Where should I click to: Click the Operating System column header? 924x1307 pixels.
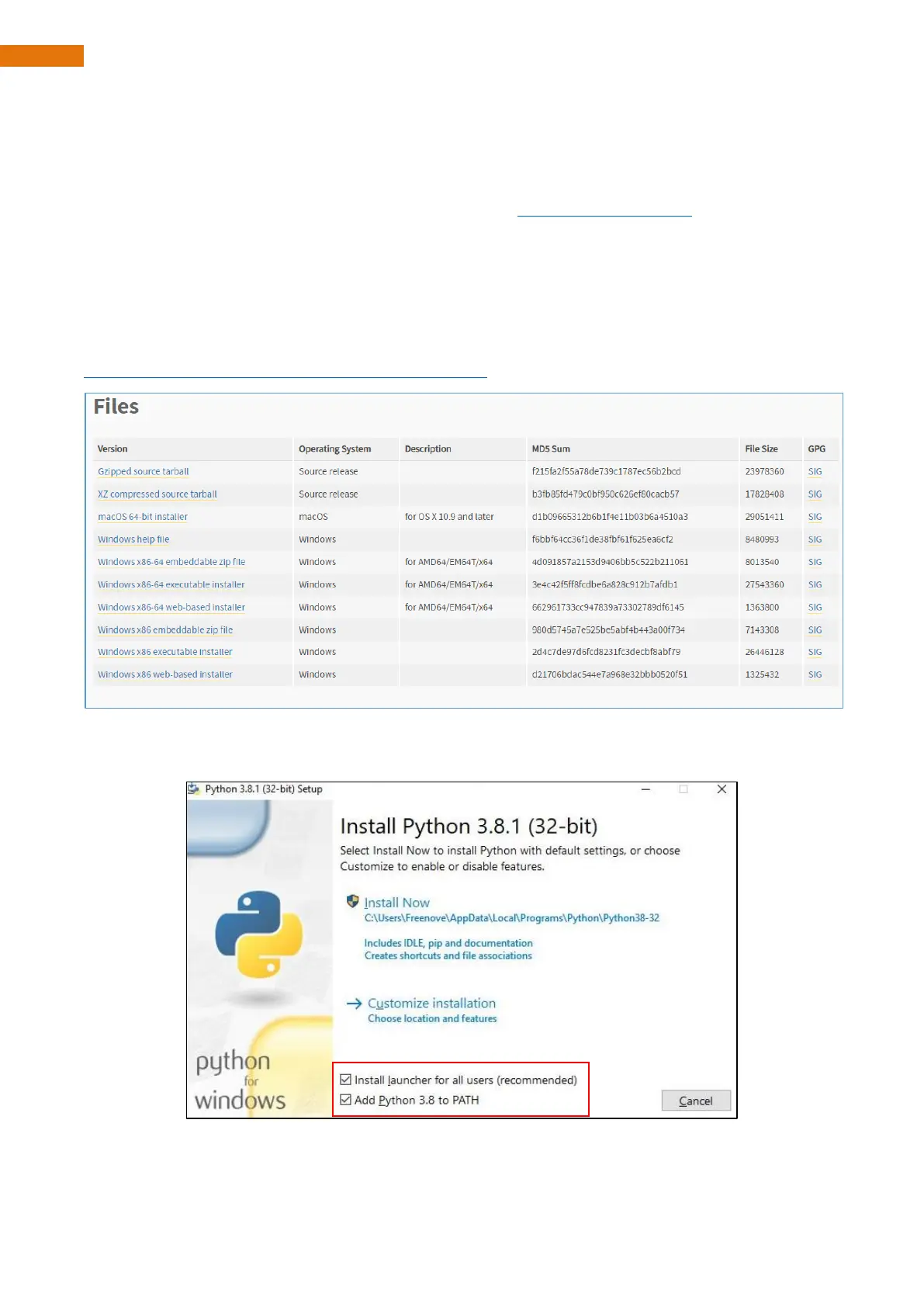click(x=335, y=449)
